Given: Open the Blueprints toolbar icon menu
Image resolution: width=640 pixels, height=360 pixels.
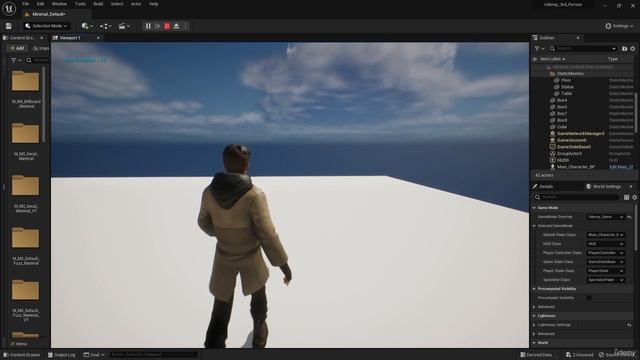Looking at the screenshot, I should (x=104, y=26).
